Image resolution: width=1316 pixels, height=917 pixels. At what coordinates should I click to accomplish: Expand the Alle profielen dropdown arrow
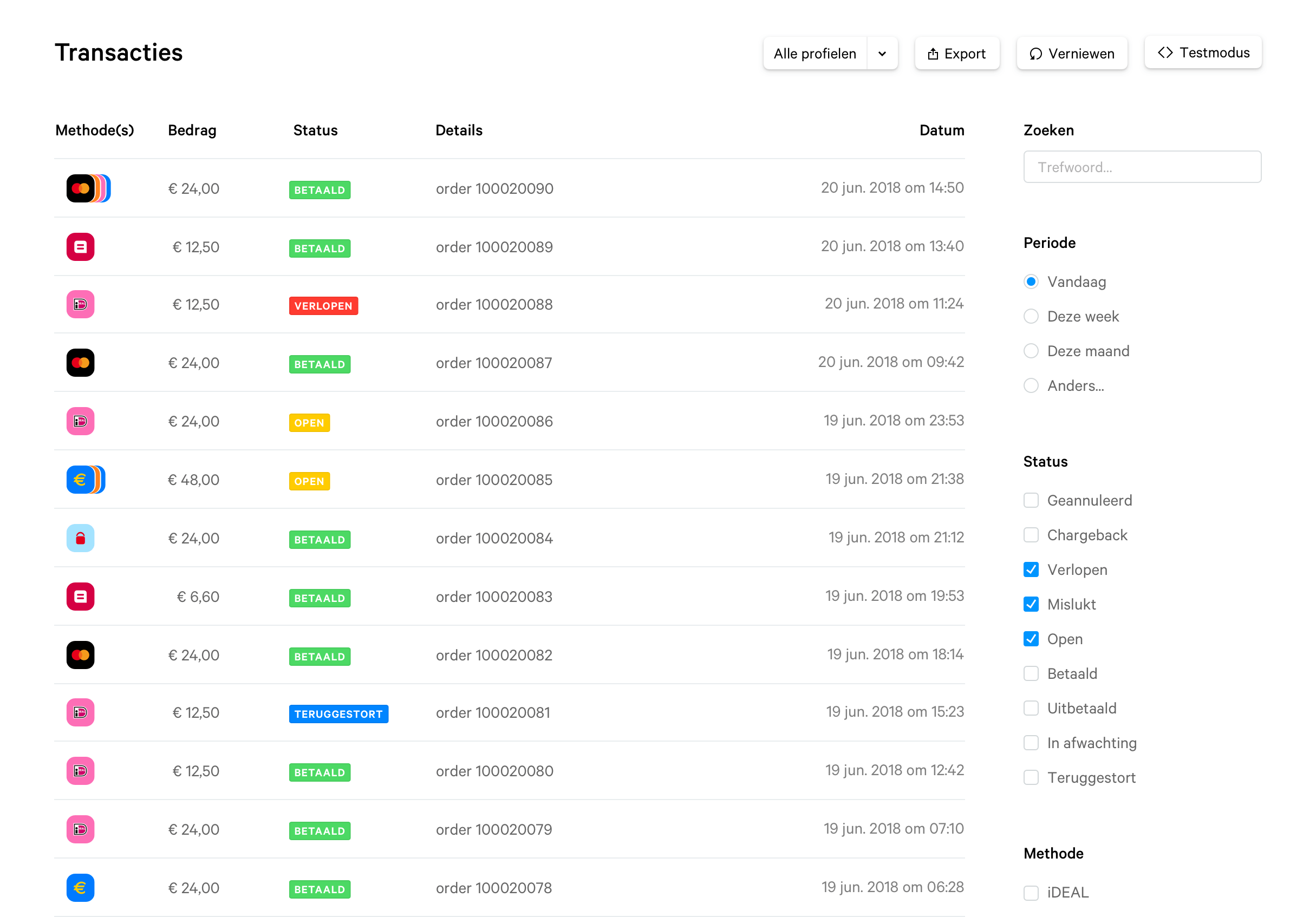pos(882,53)
